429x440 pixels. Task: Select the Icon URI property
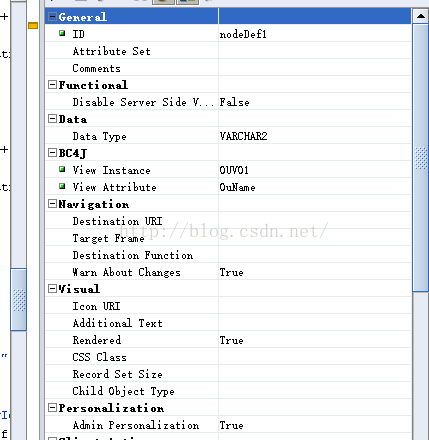pyautogui.click(x=96, y=306)
